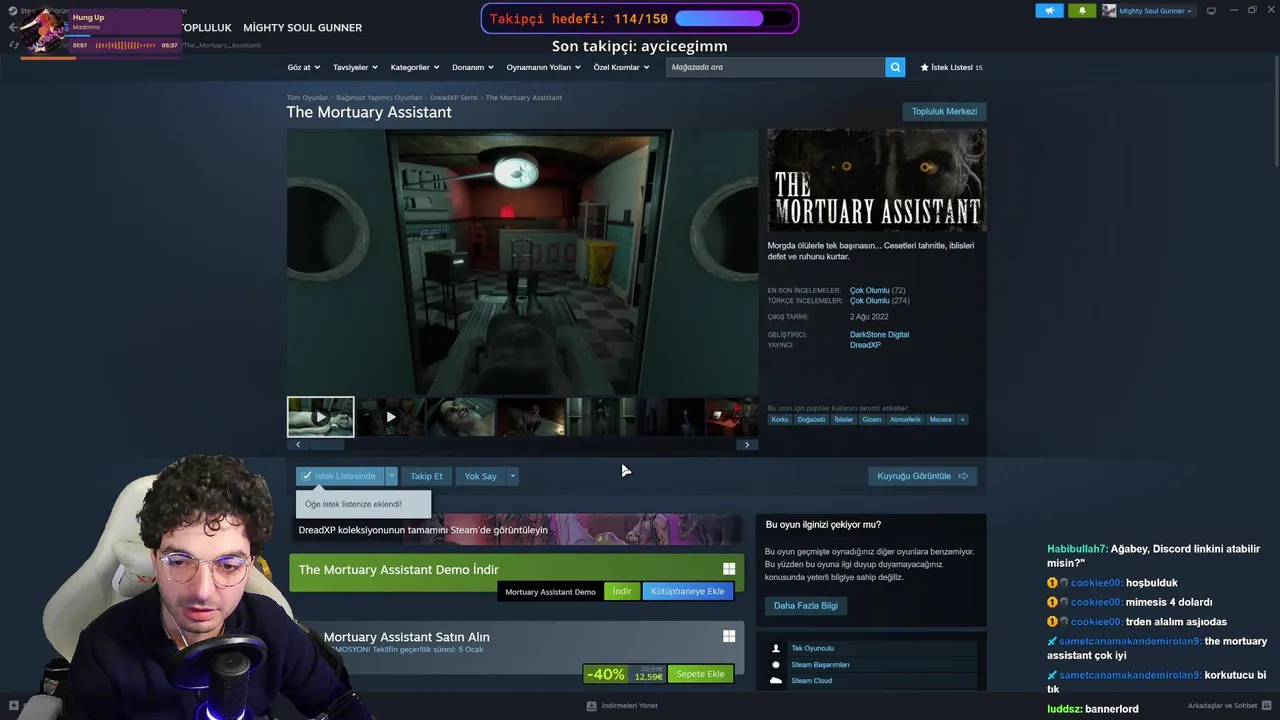Click the Steam Başarımları feature link
The image size is (1280, 720).
click(820, 664)
